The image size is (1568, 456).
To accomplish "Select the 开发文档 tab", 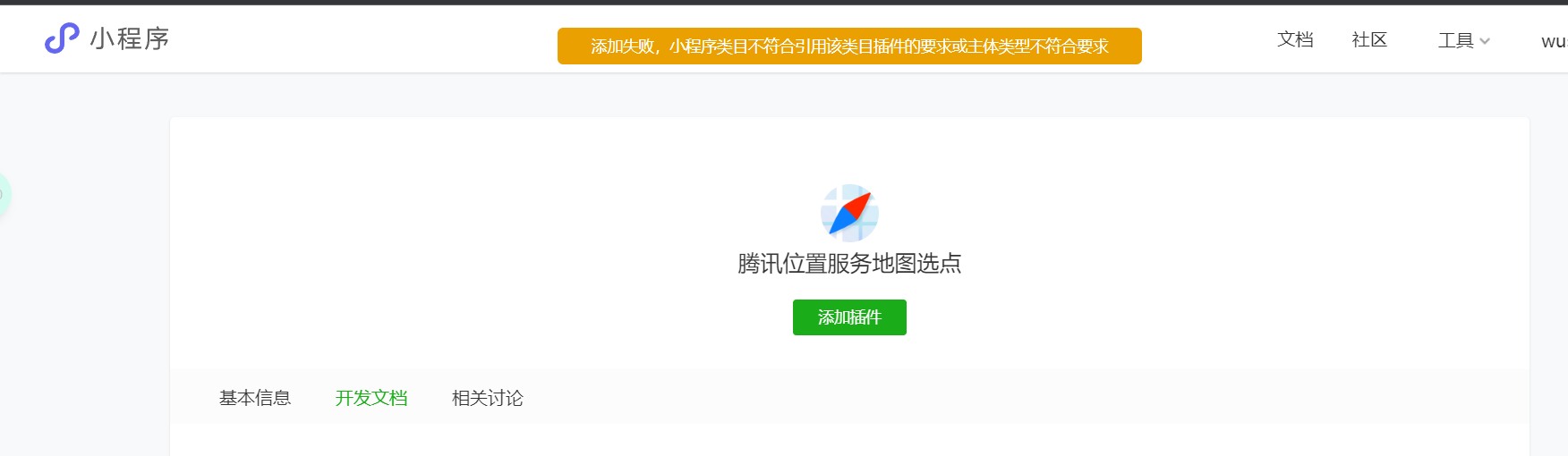I will coord(371,398).
